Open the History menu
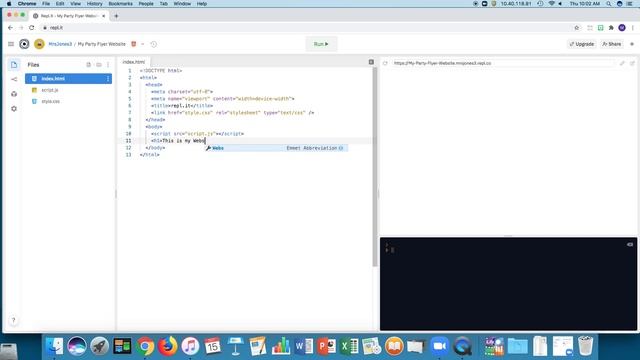 (x=94, y=4)
